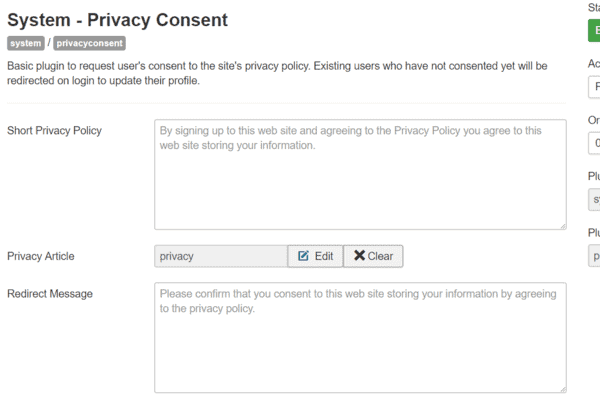Click the Edit button for Privacy Article
Viewport: 600px width, 409px height.
point(315,256)
